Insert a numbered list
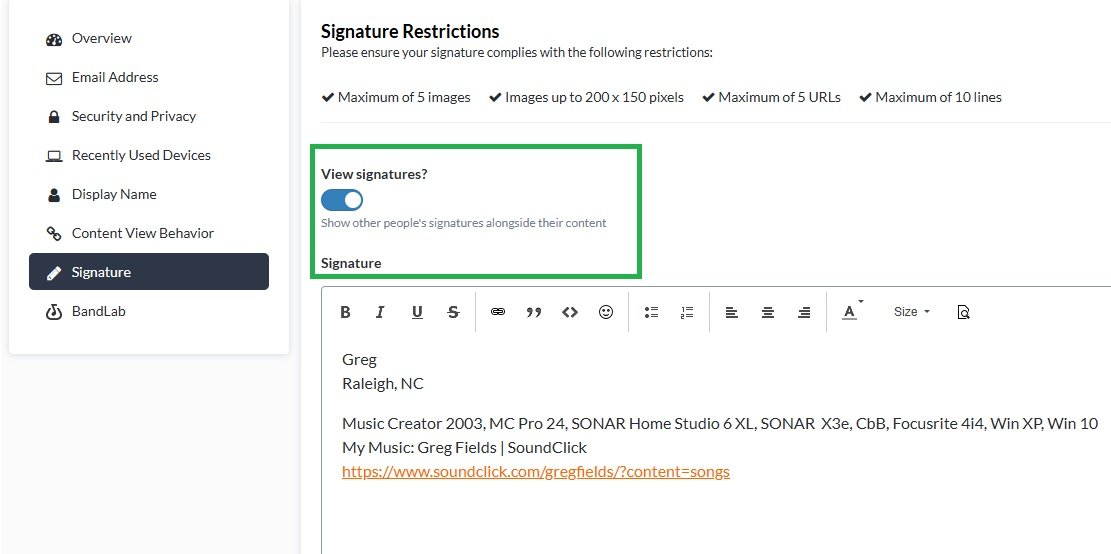Viewport: 1111px width, 554px height. pyautogui.click(x=687, y=312)
